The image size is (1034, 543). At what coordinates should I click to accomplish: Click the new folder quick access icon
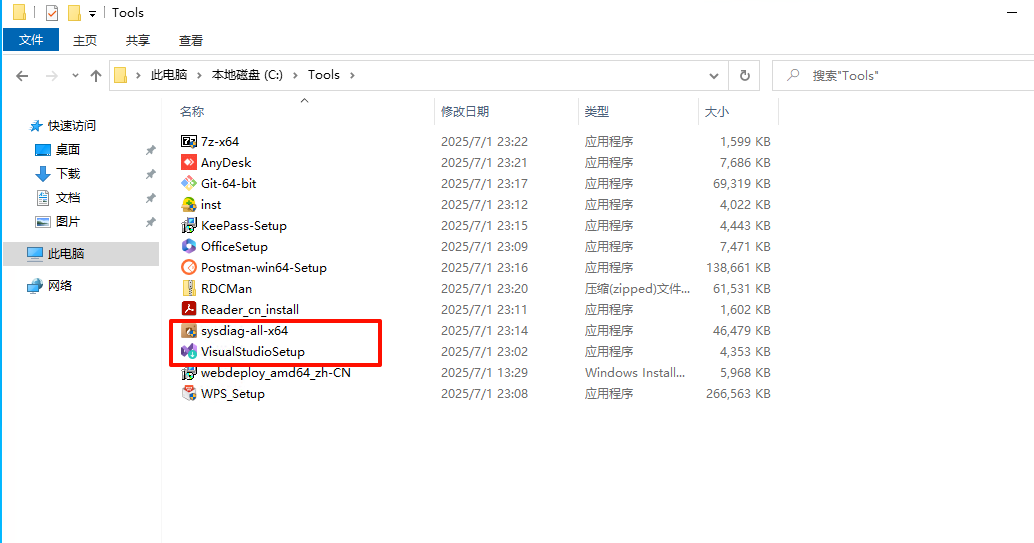pos(75,13)
